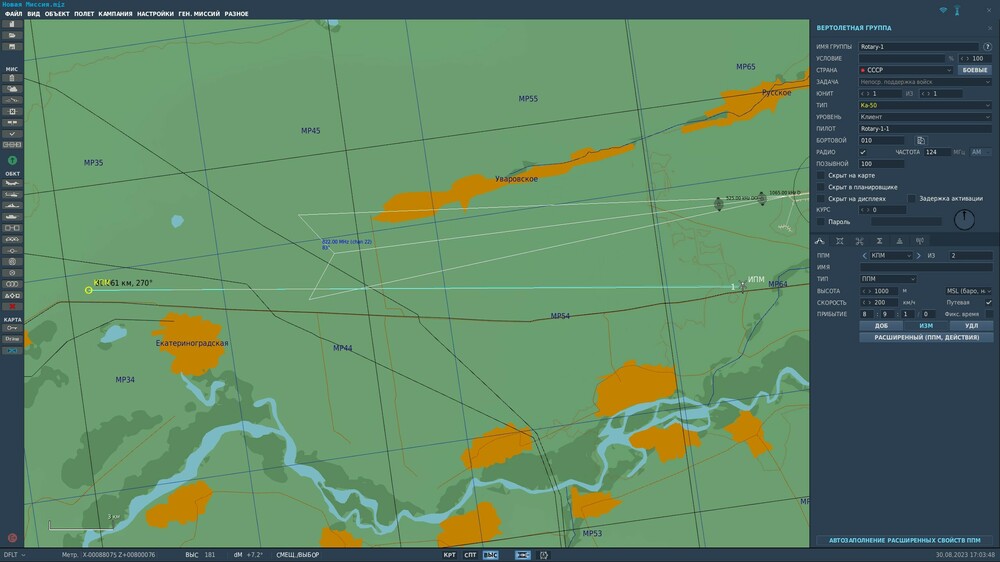Click the fullscreen map icon in bottom bar

pyautogui.click(x=544, y=555)
